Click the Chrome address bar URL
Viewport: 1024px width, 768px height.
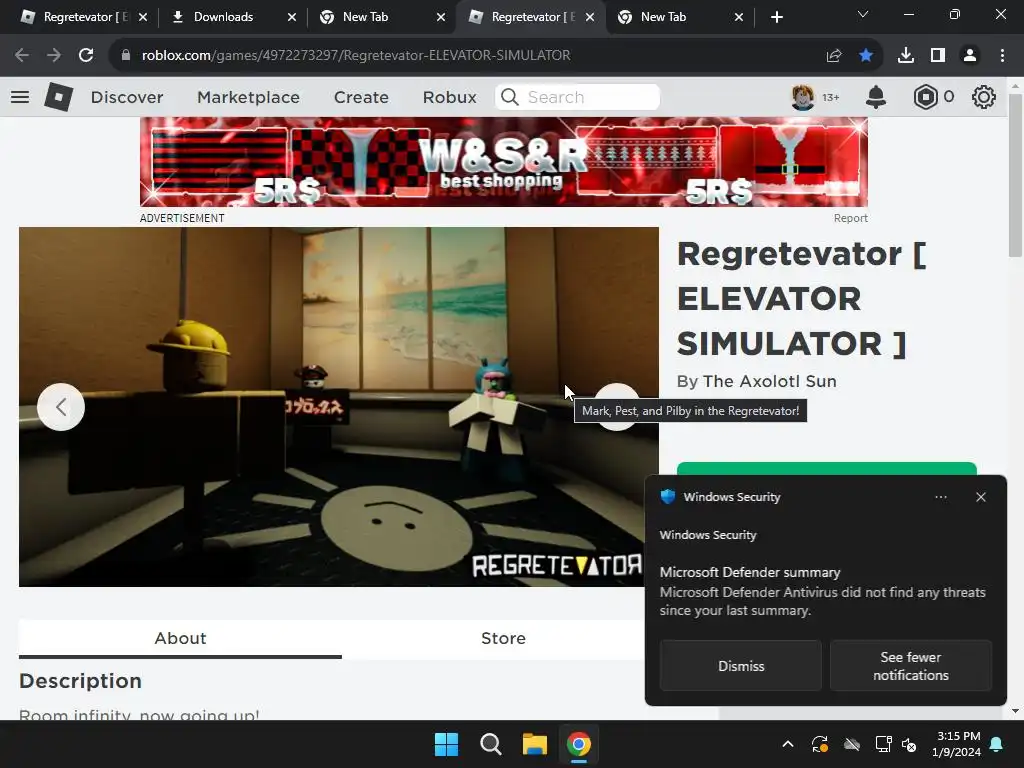coord(356,55)
